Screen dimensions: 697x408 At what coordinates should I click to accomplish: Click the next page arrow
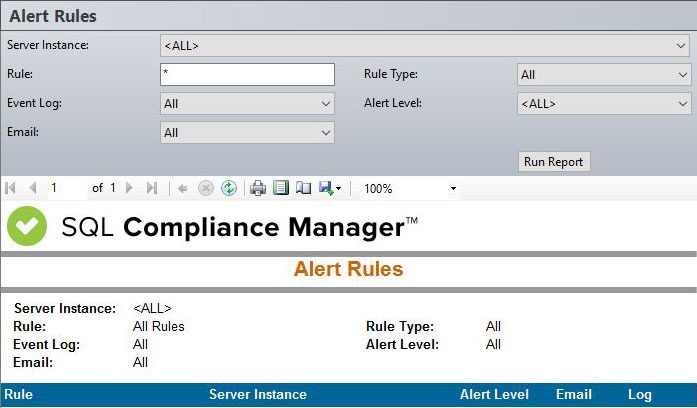(x=130, y=188)
